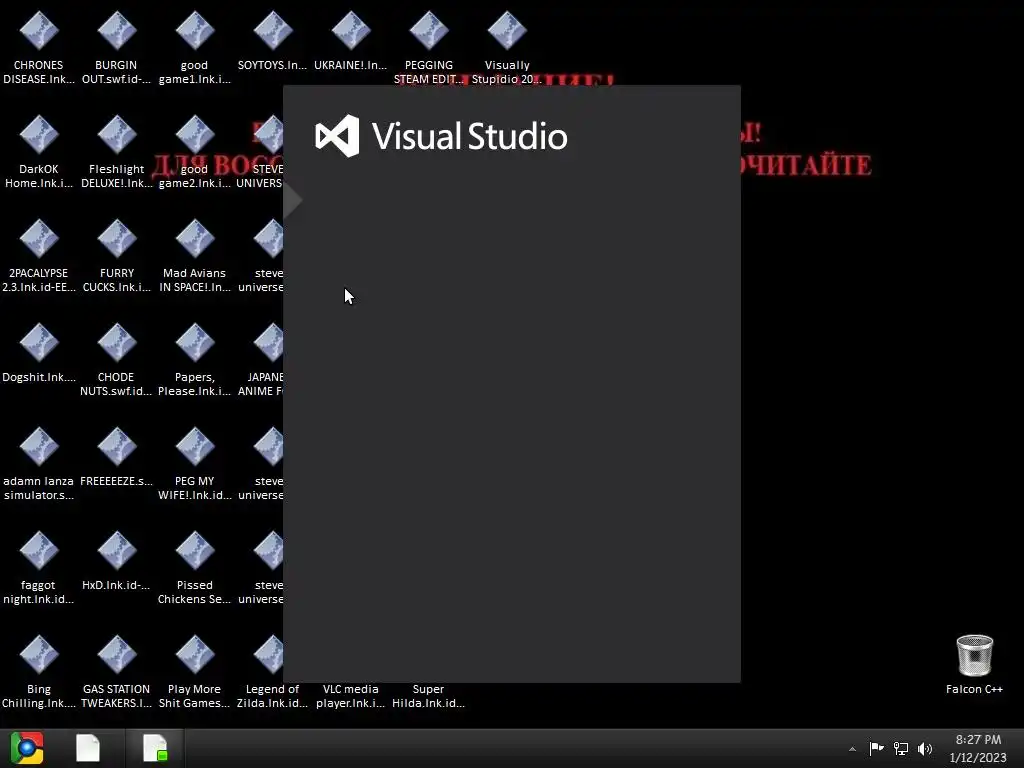Open the Action Center flag icon
This screenshot has width=1024, height=768.
(876, 748)
